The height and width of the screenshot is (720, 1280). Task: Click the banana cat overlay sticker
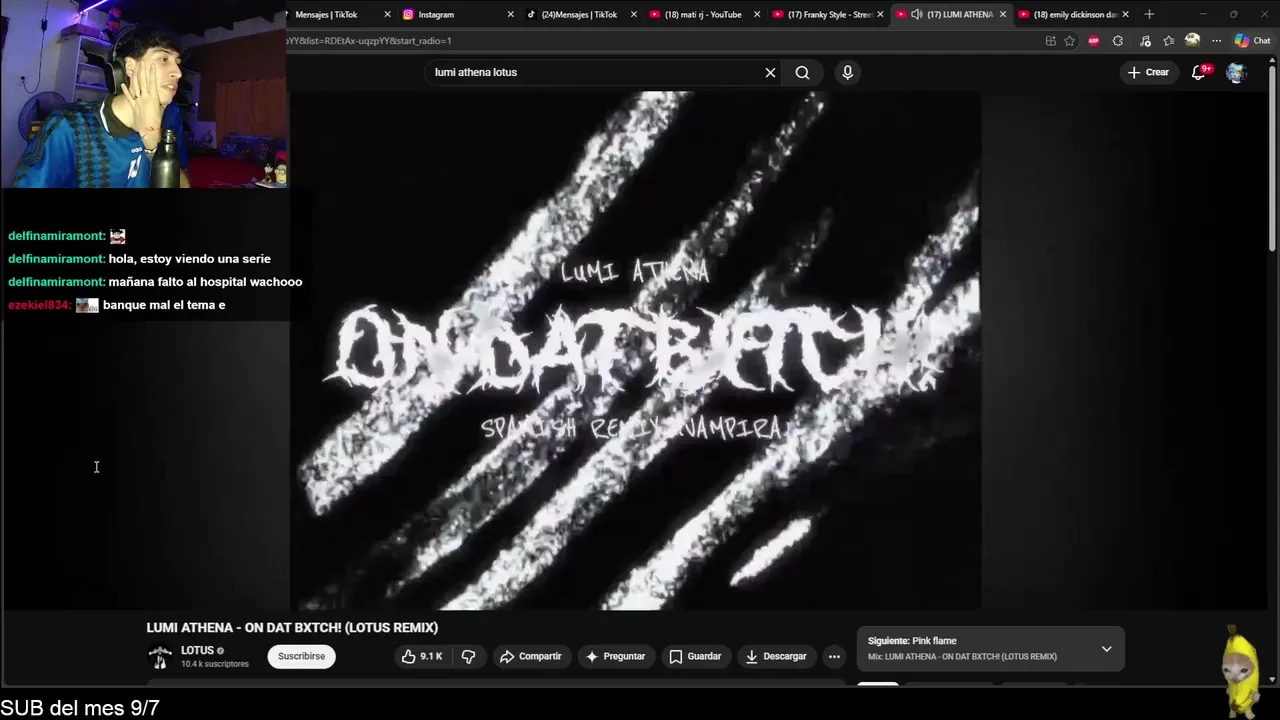(x=1240, y=669)
